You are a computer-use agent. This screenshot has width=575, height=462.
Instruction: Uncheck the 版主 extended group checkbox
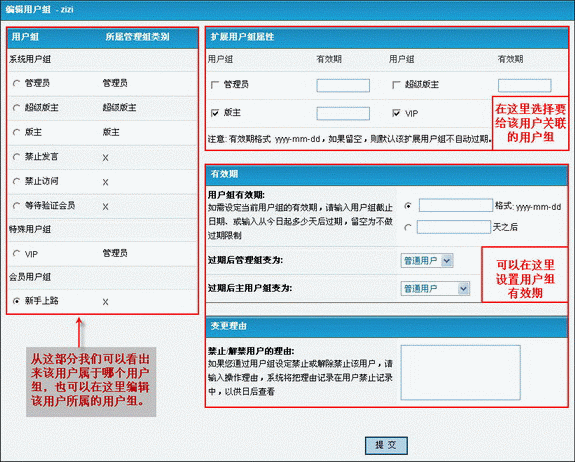coord(215,113)
